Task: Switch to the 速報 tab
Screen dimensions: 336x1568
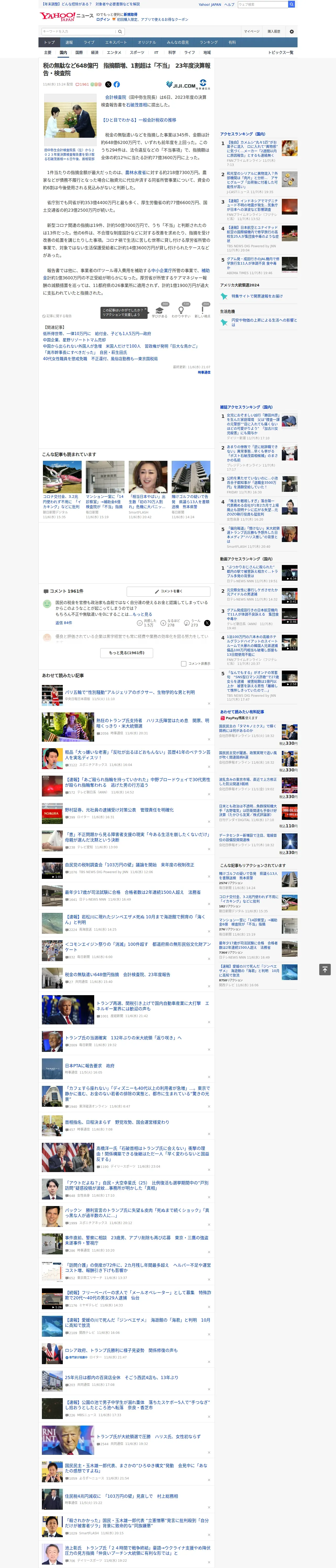Action: [x=69, y=43]
